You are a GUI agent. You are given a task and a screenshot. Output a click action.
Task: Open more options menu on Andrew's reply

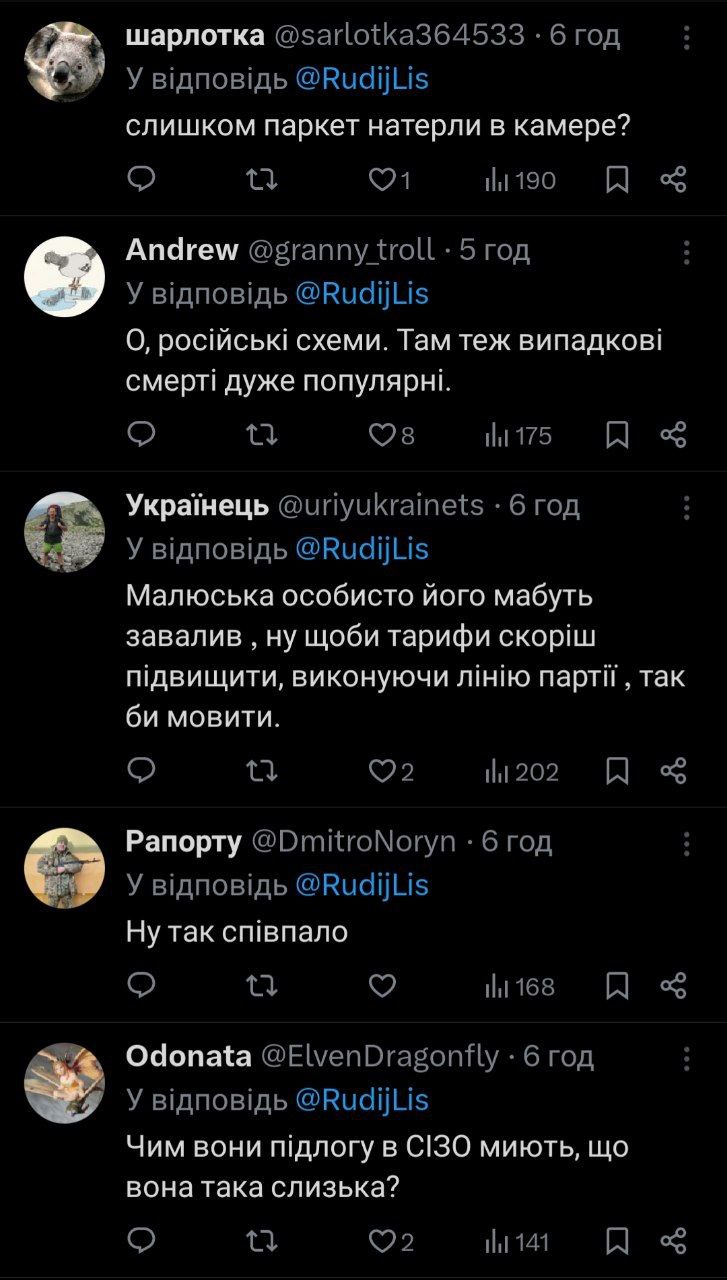click(x=687, y=251)
